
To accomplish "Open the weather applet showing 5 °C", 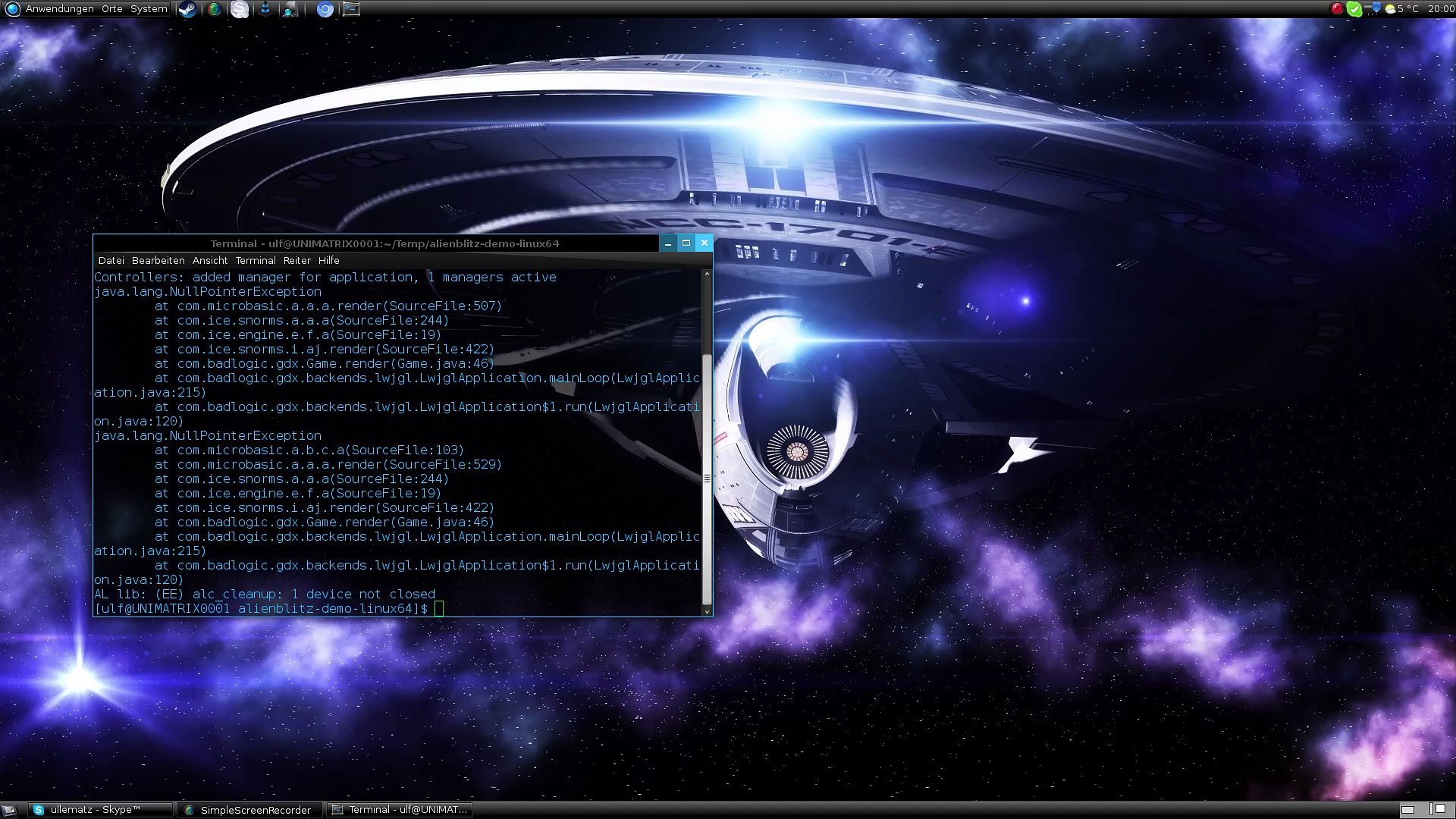I will click(1401, 9).
